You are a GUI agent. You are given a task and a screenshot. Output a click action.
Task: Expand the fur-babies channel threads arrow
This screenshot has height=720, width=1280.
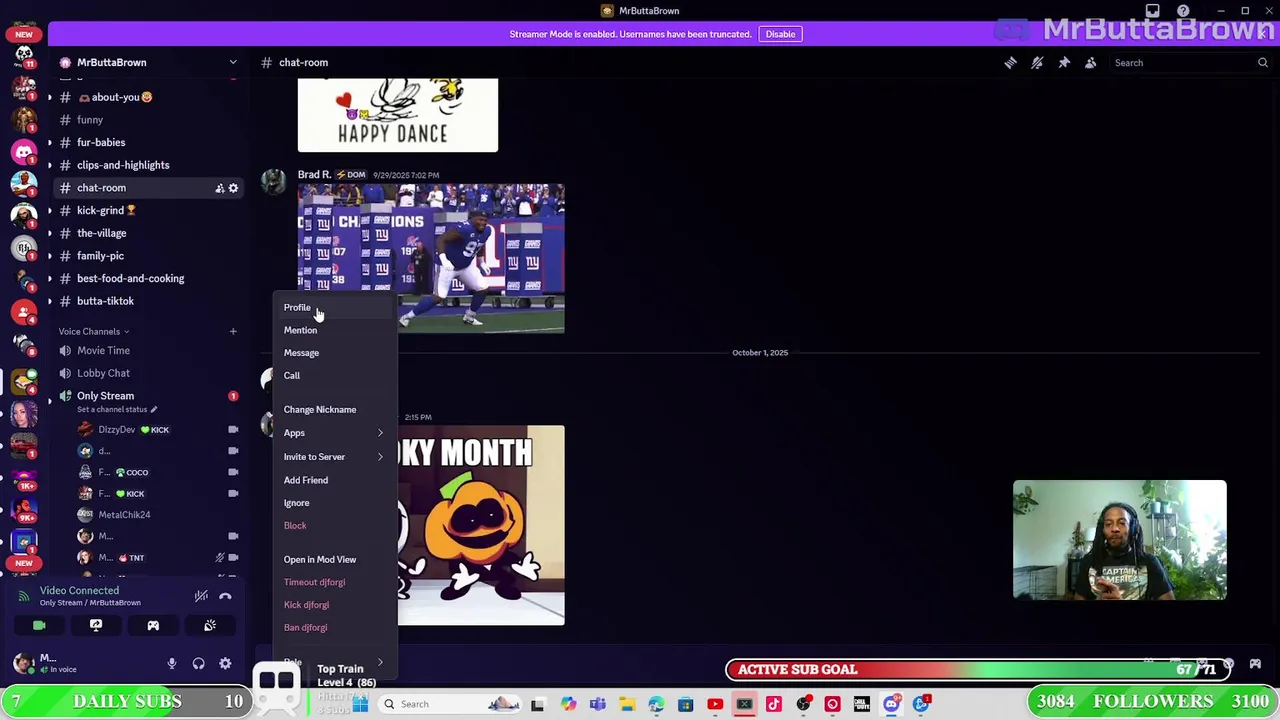pos(50,142)
